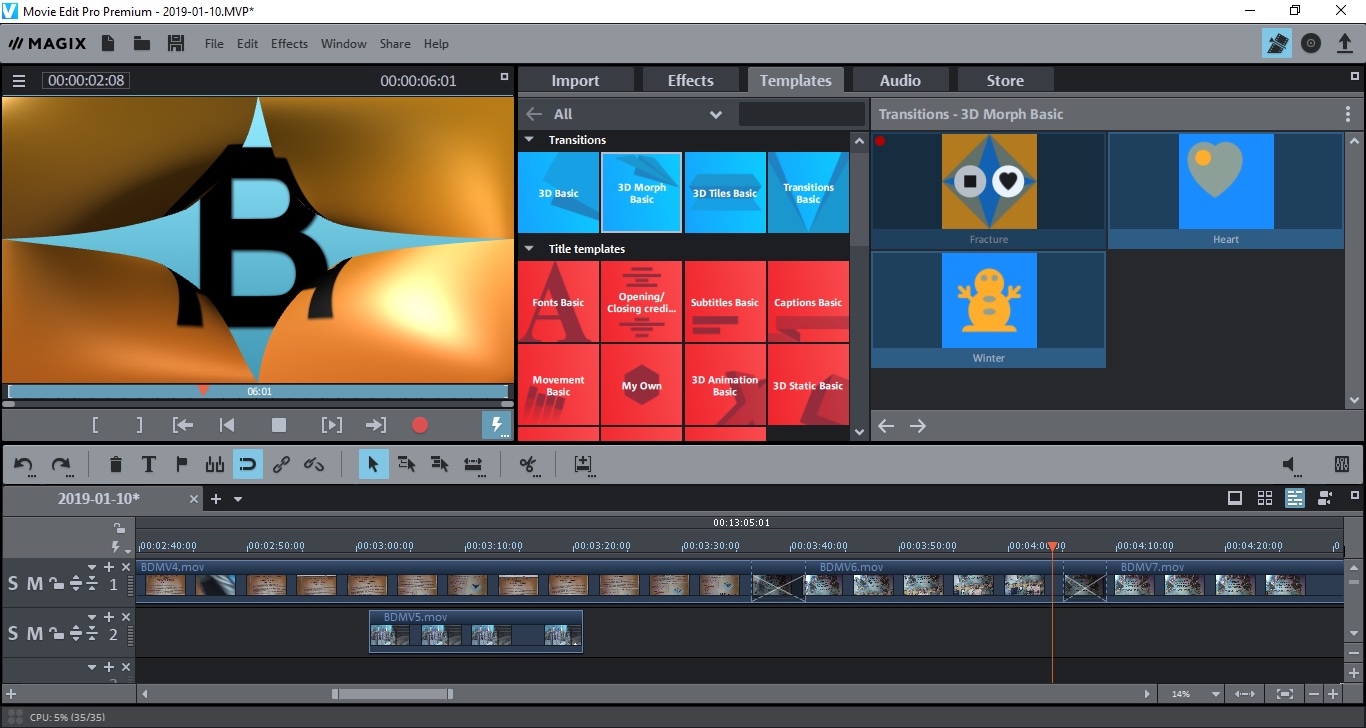Toggle Solo on track 1

13,584
